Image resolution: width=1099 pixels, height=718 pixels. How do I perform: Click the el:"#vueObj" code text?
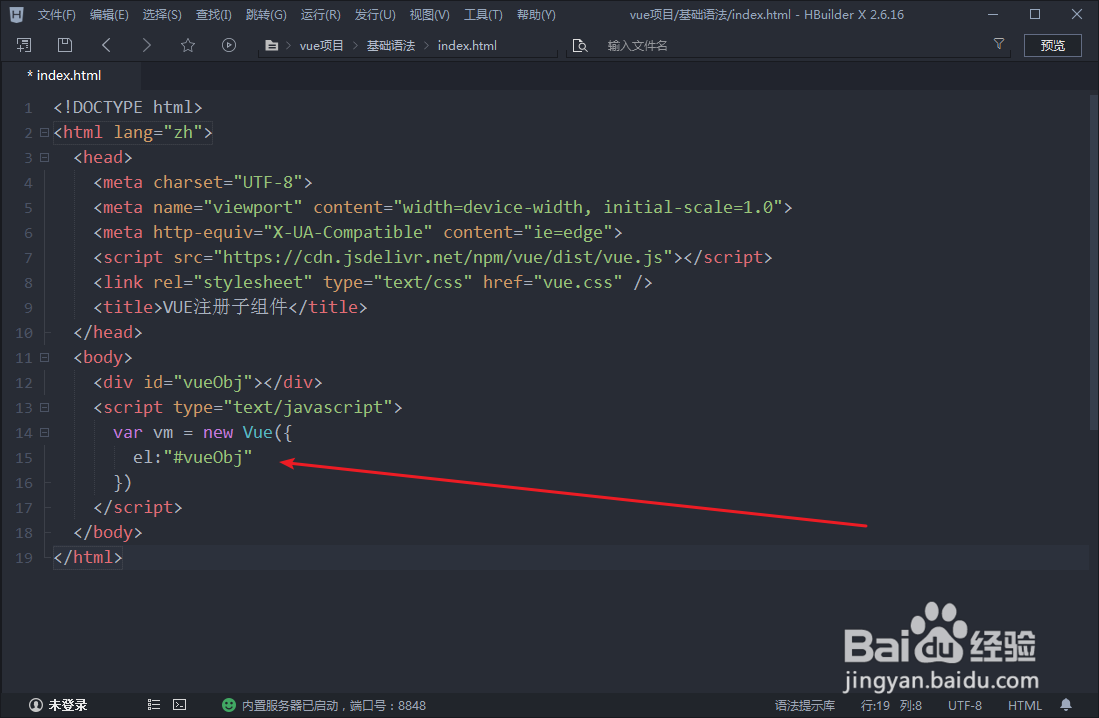point(193,457)
